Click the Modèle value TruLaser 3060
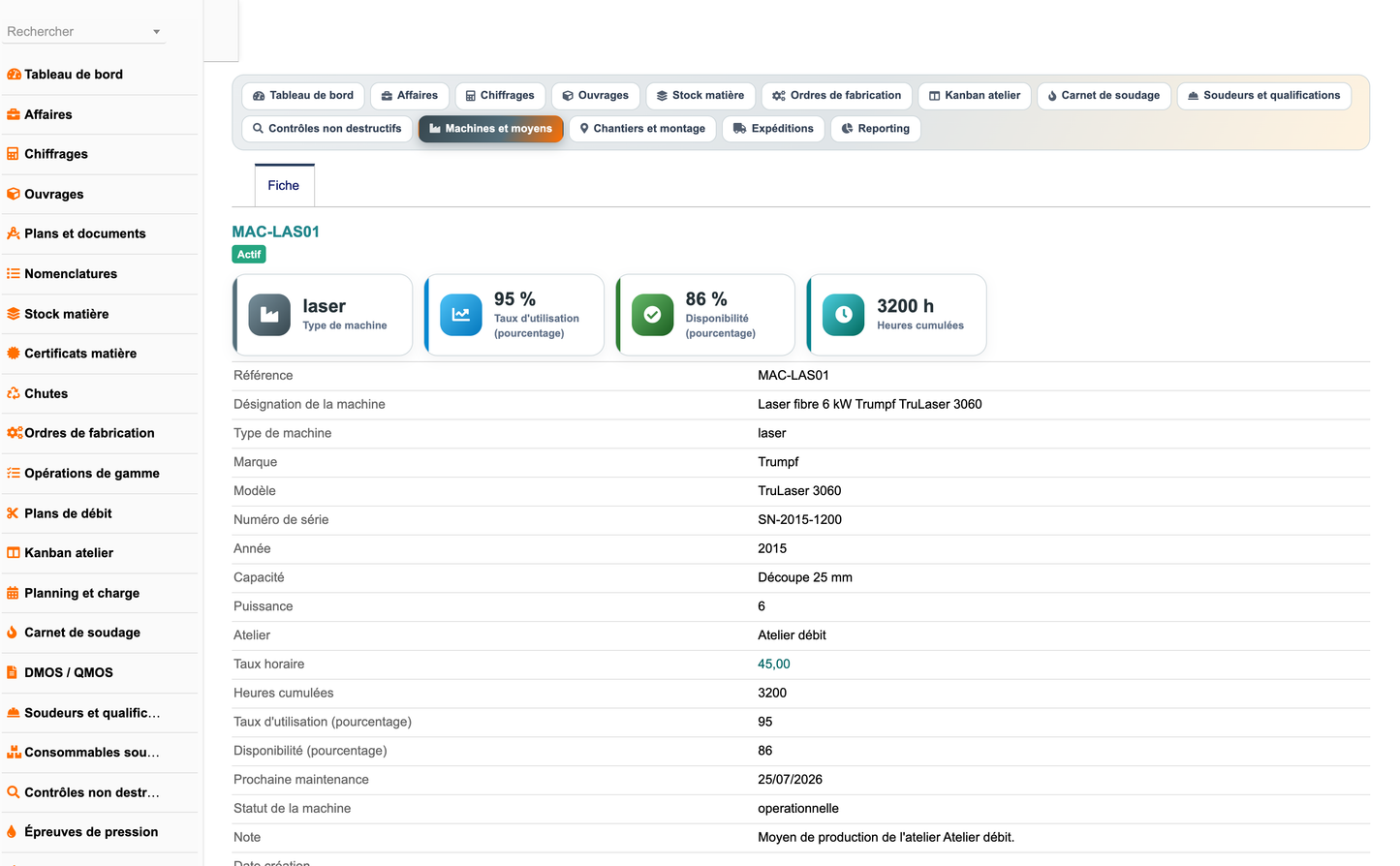 click(799, 491)
